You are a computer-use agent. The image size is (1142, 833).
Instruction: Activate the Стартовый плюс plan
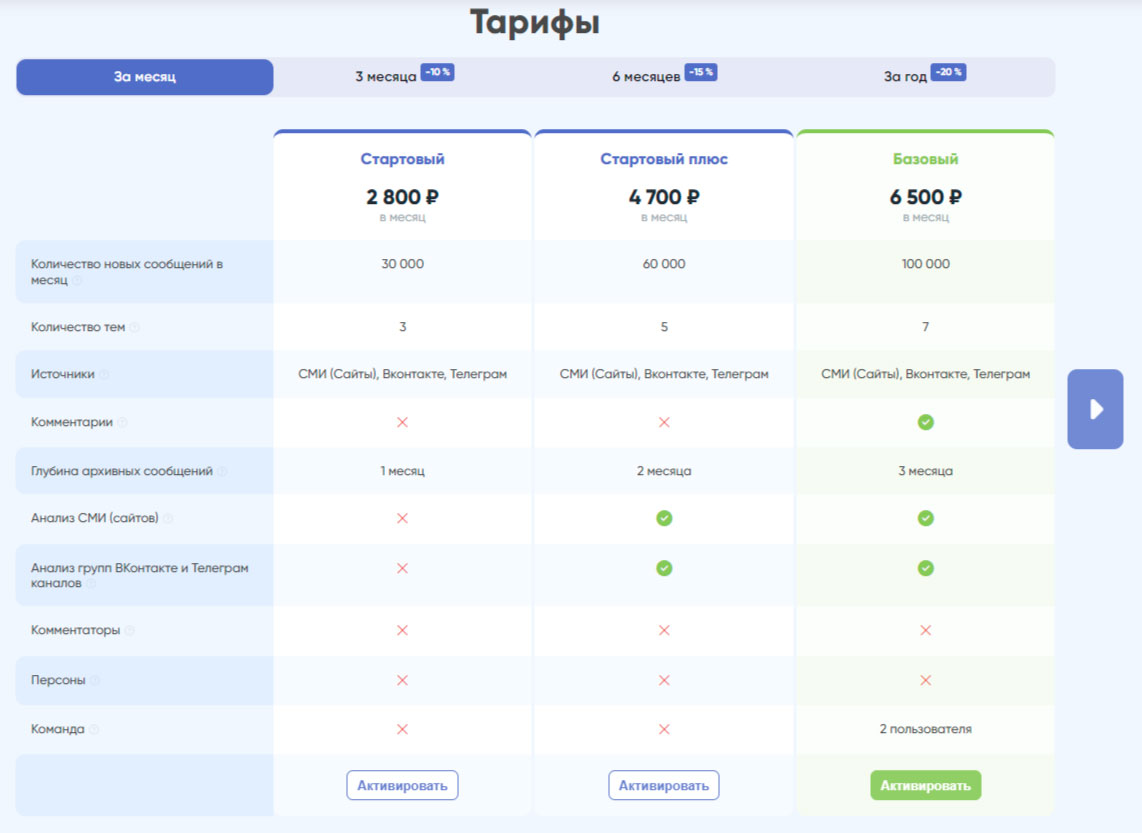pyautogui.click(x=663, y=785)
